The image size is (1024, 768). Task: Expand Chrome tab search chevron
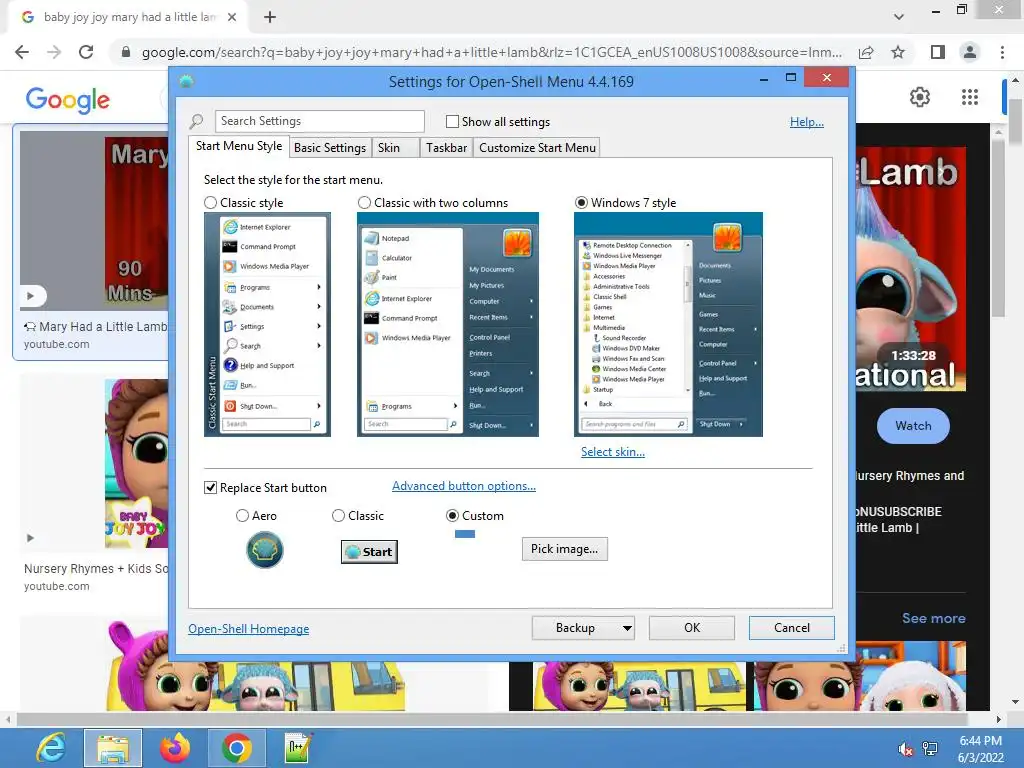(899, 17)
